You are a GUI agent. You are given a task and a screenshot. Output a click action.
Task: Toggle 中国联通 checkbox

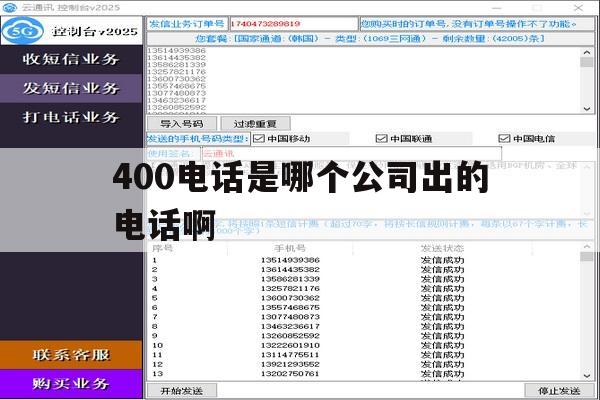tap(382, 139)
